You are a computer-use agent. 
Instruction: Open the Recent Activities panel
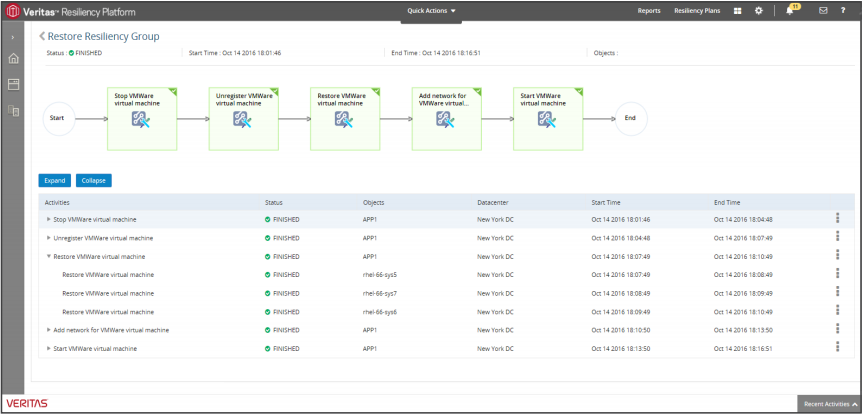click(830, 404)
